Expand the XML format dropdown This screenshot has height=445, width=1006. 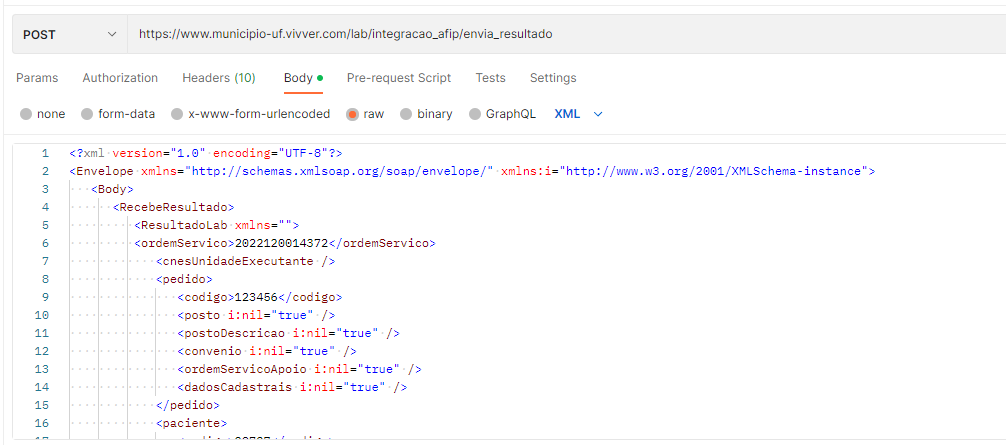579,114
